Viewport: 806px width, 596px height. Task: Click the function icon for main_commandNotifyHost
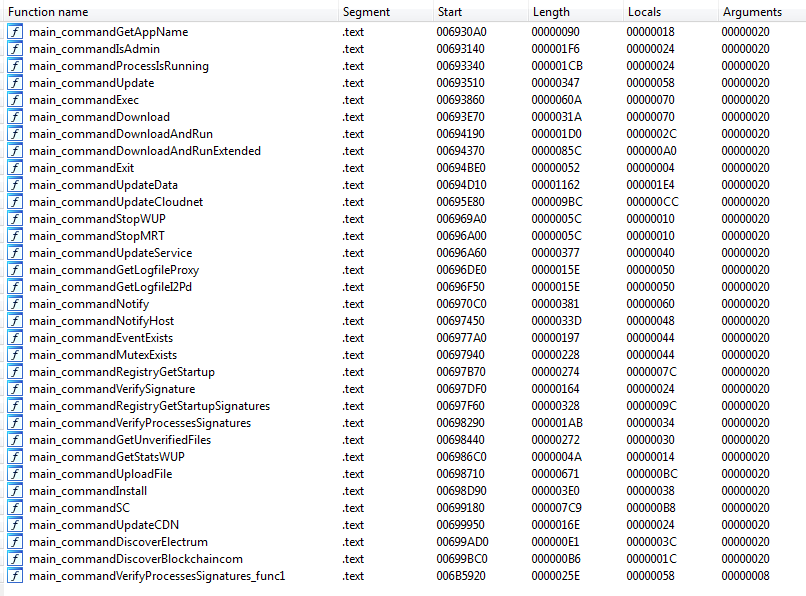(15, 321)
